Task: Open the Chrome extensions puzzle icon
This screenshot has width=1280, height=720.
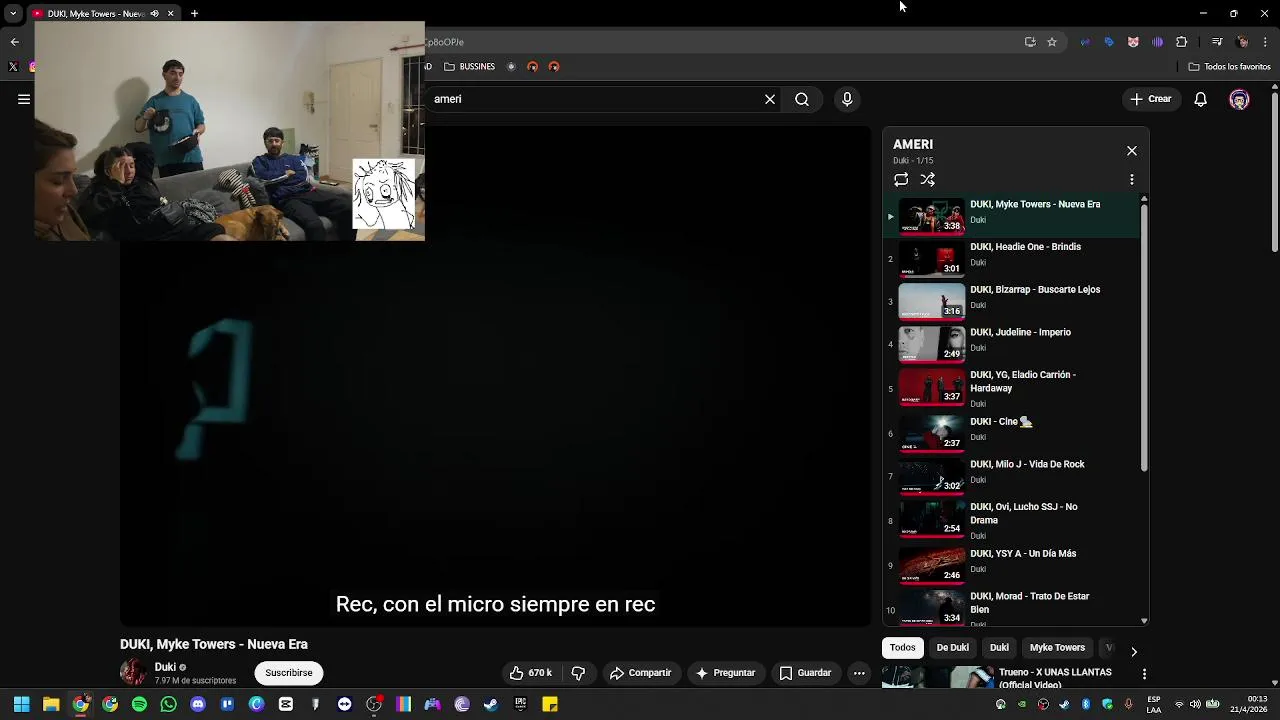Action: [1181, 42]
